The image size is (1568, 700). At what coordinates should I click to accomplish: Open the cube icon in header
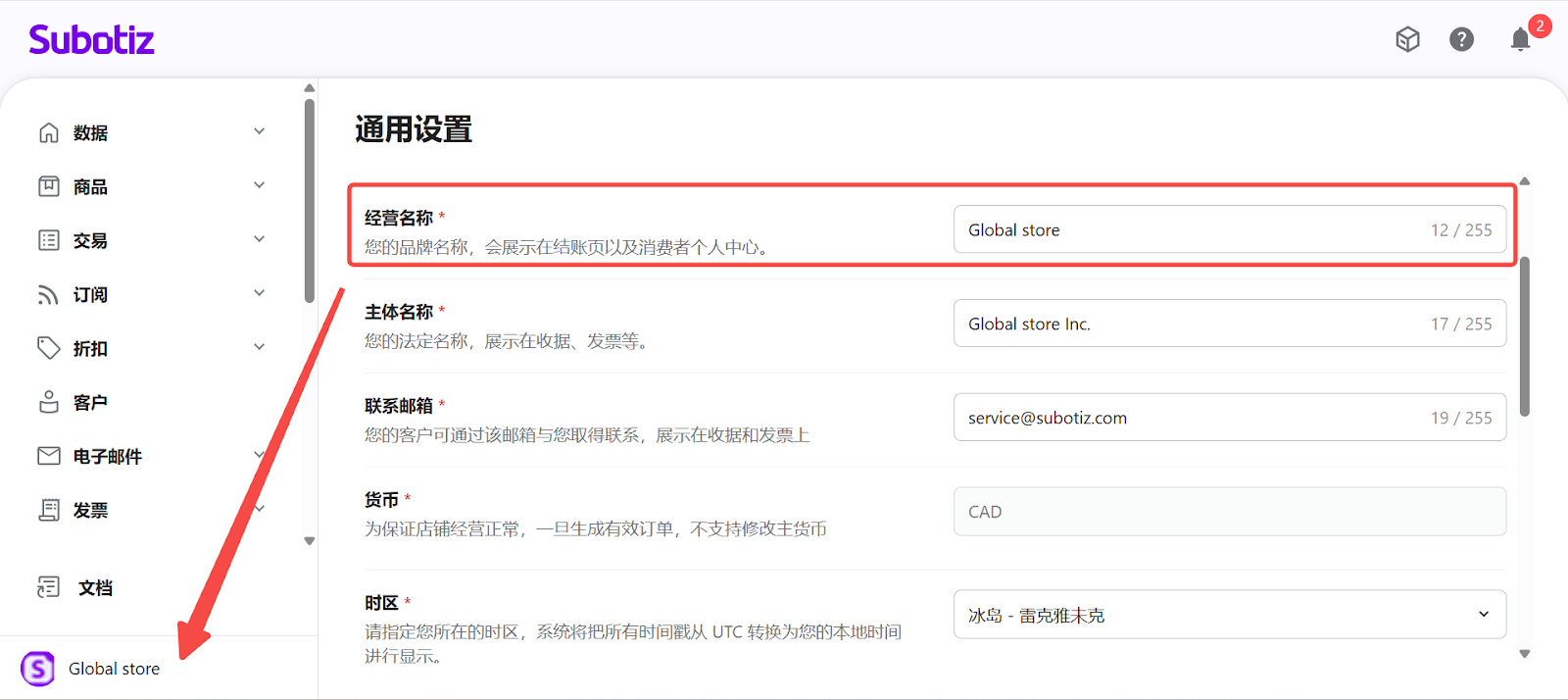coord(1407,39)
